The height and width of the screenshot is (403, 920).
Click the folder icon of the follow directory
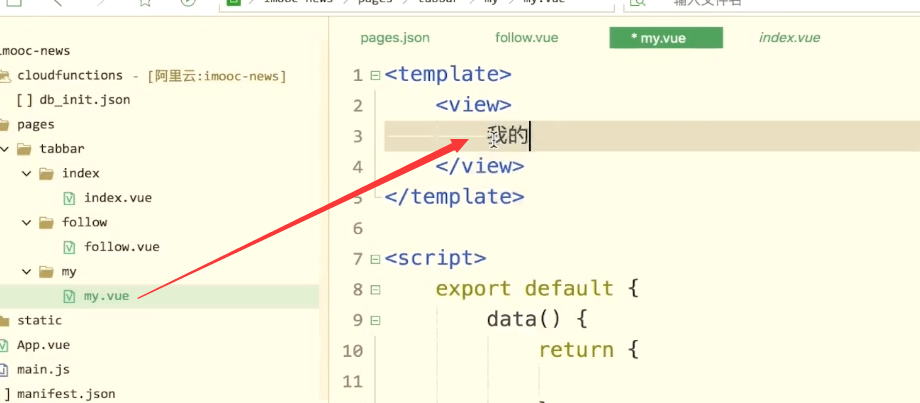(46, 222)
